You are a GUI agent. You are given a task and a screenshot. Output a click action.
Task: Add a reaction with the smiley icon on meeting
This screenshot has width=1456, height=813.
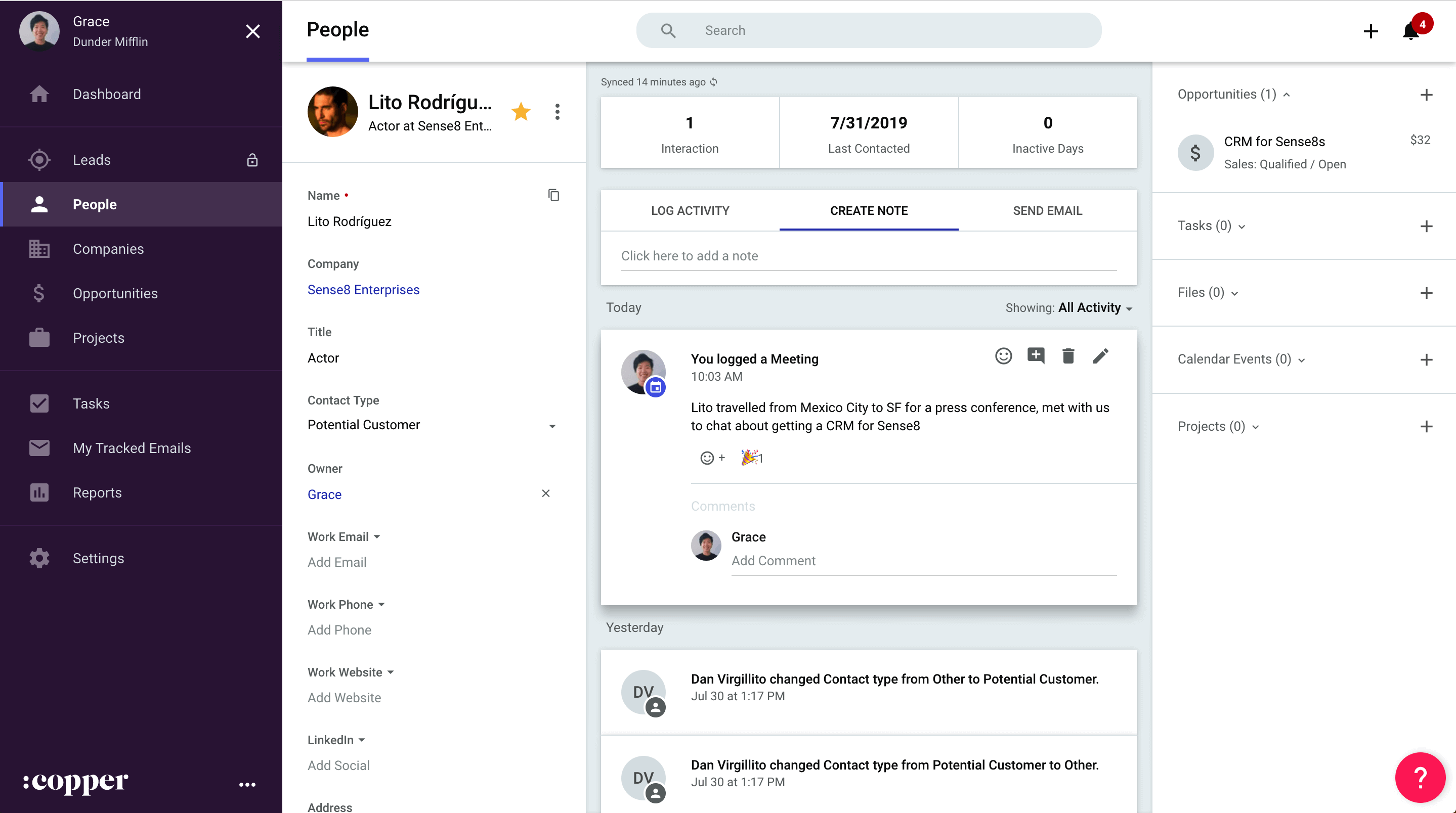1003,355
